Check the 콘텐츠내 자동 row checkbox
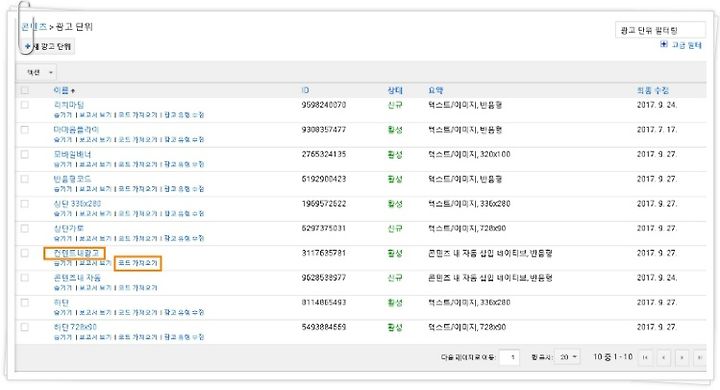Image resolution: width=720 pixels, height=390 pixels. pyautogui.click(x=25, y=278)
